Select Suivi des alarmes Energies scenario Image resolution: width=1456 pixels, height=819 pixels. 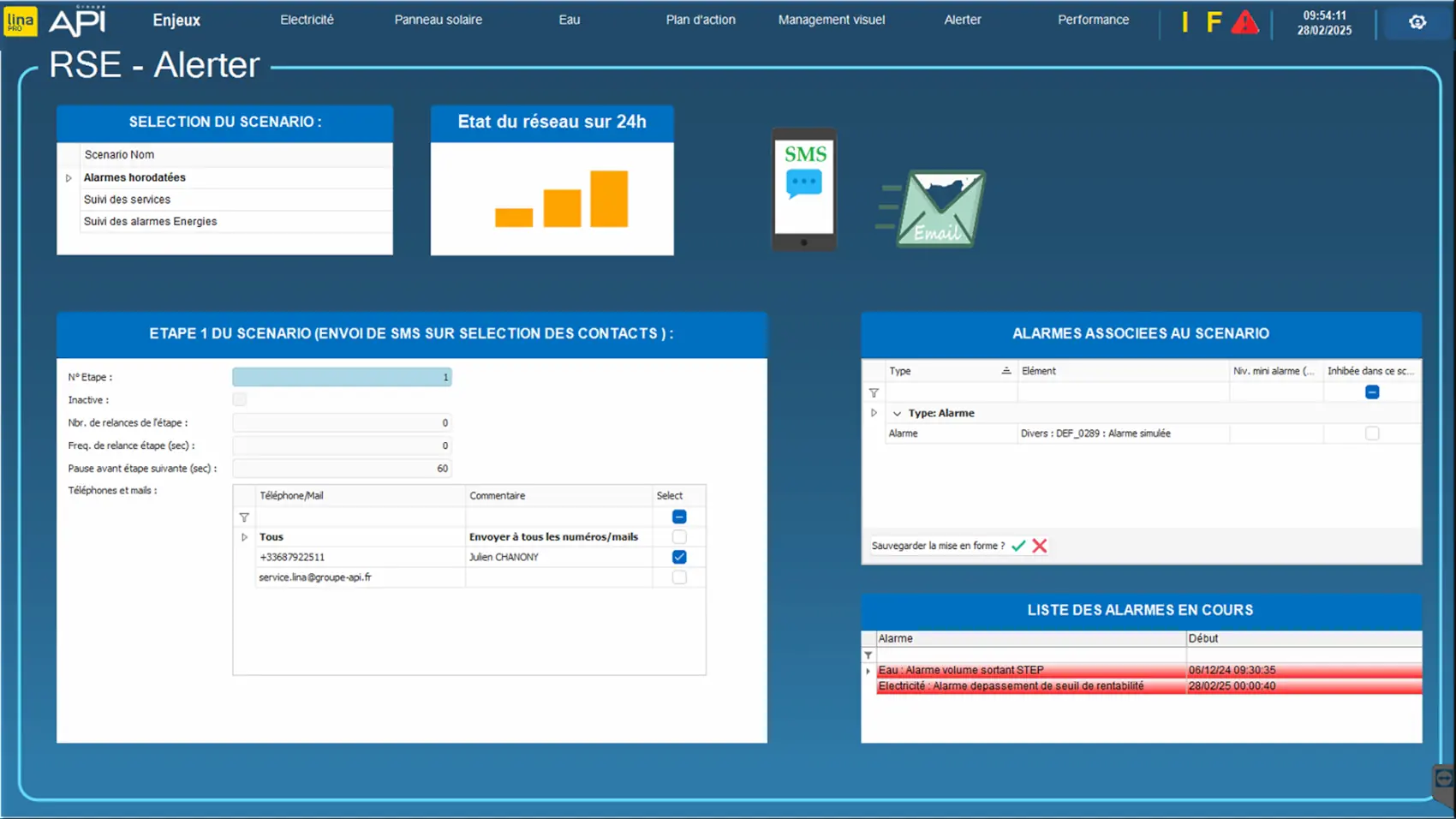pos(150,222)
